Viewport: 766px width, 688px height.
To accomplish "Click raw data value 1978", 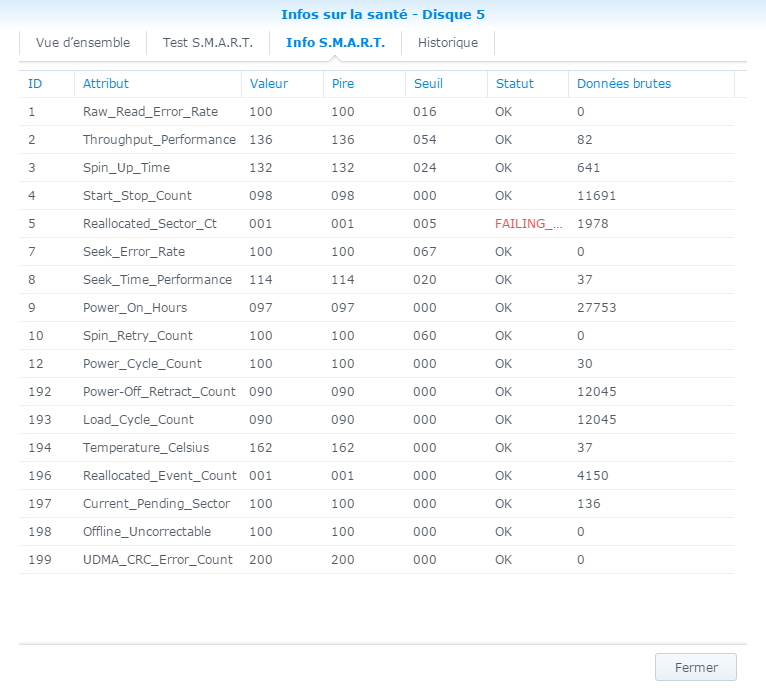I will 593,224.
